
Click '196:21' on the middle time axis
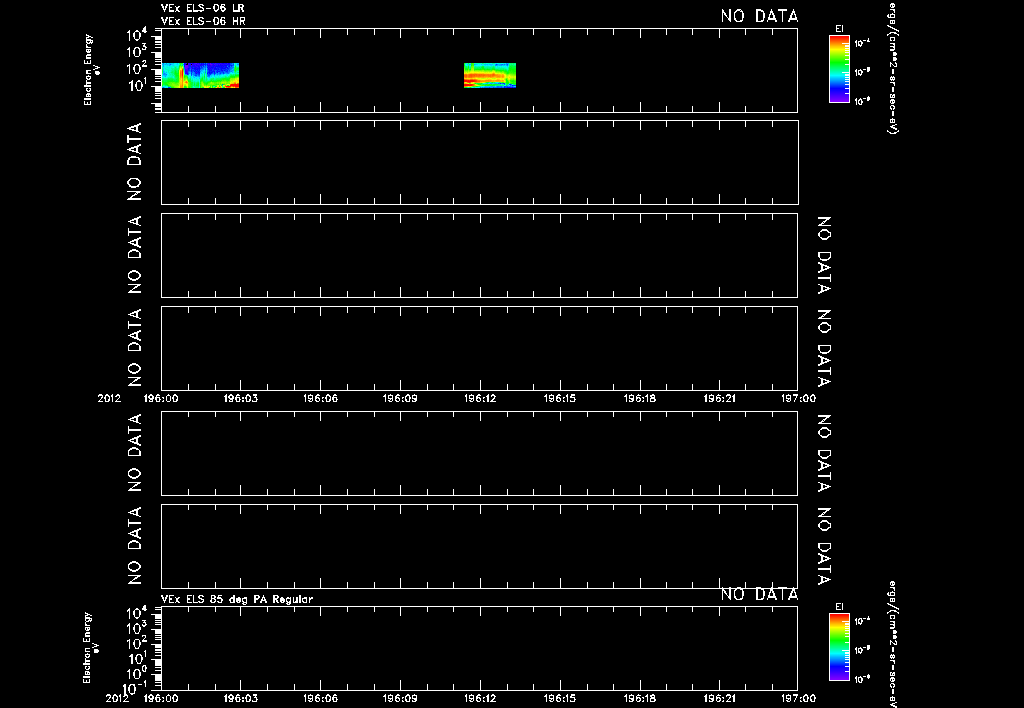pyautogui.click(x=720, y=398)
